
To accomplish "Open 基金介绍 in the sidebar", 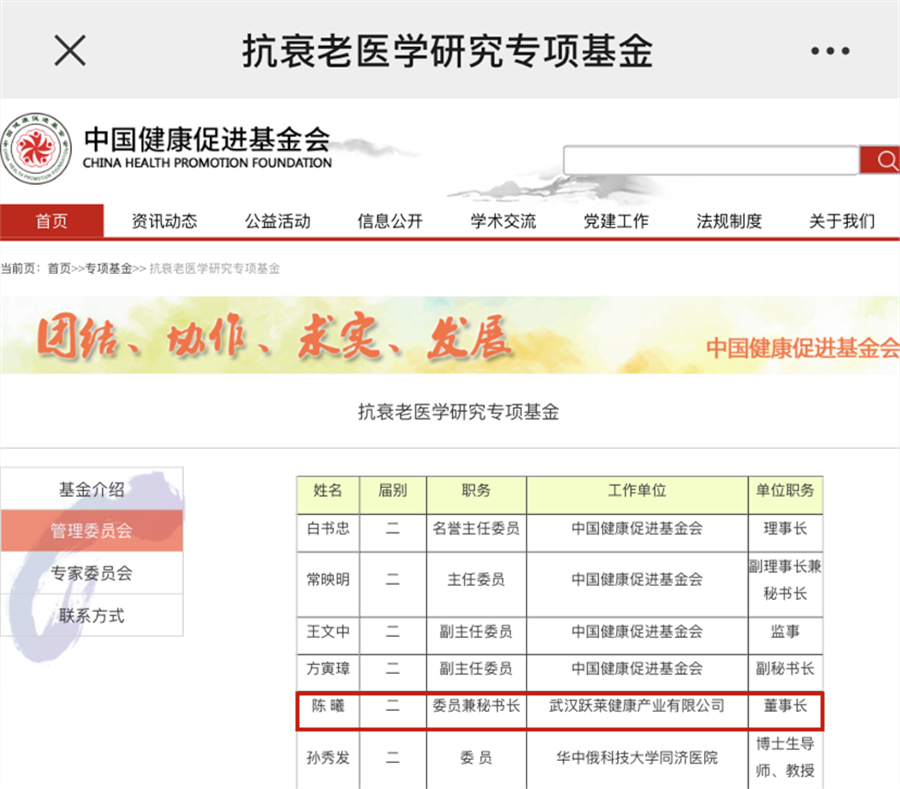I will (x=92, y=489).
